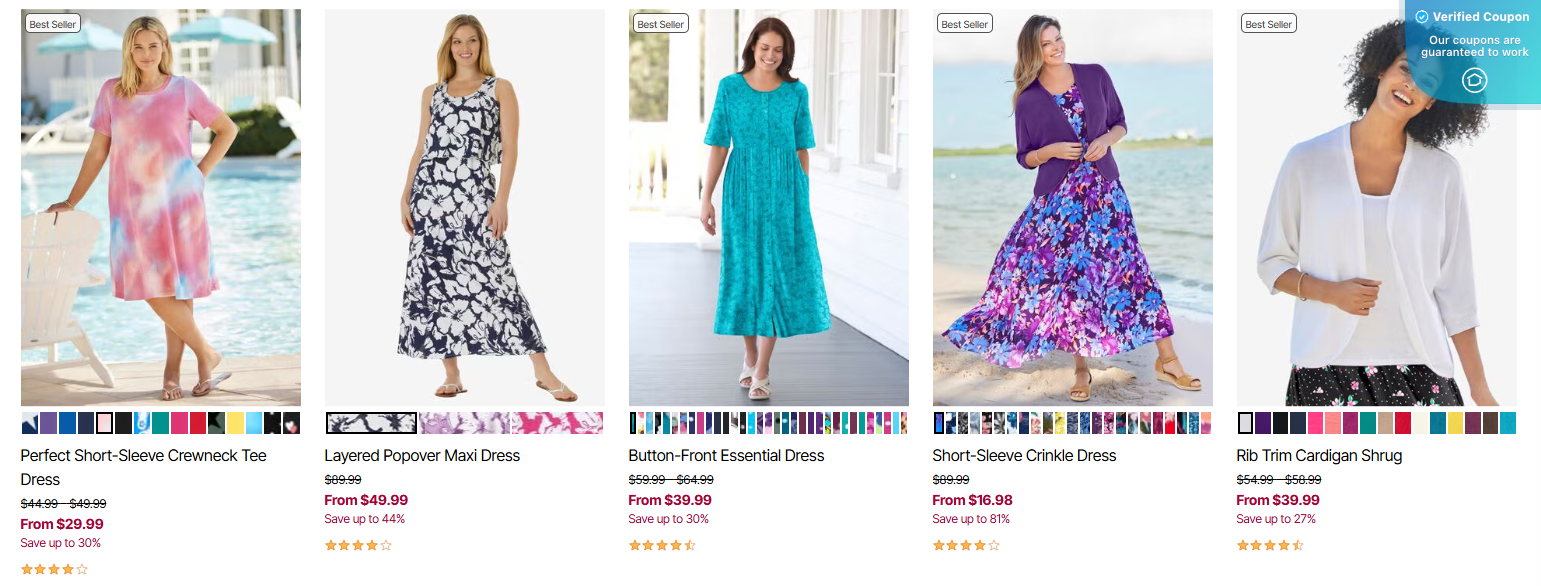
Task: Pick the yellow swatch under the Crewneck Tee Dress
Action: coord(236,423)
